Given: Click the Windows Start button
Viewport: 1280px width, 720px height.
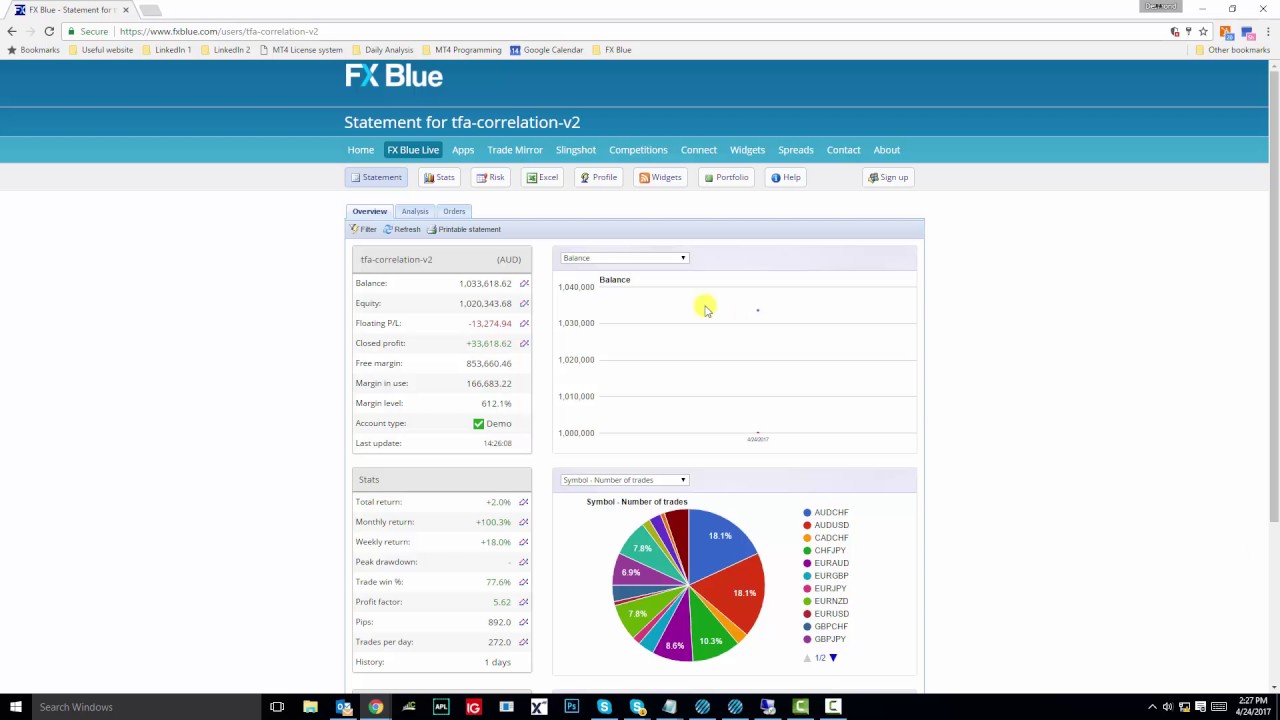Looking at the screenshot, I should 16,707.
